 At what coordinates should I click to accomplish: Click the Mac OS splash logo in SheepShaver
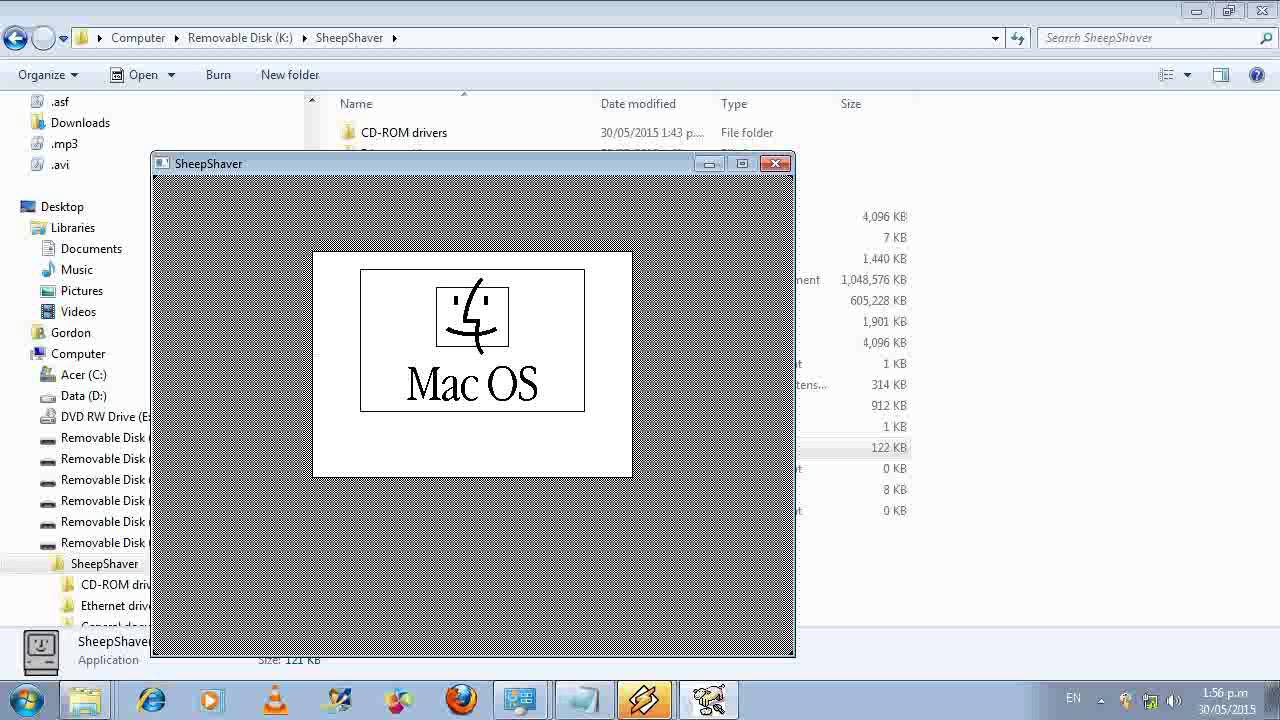pyautogui.click(x=472, y=340)
